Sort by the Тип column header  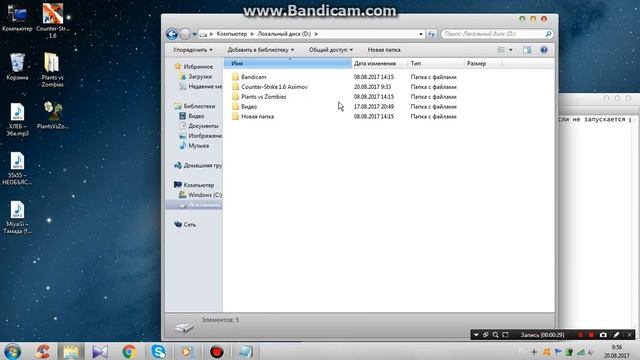point(436,63)
